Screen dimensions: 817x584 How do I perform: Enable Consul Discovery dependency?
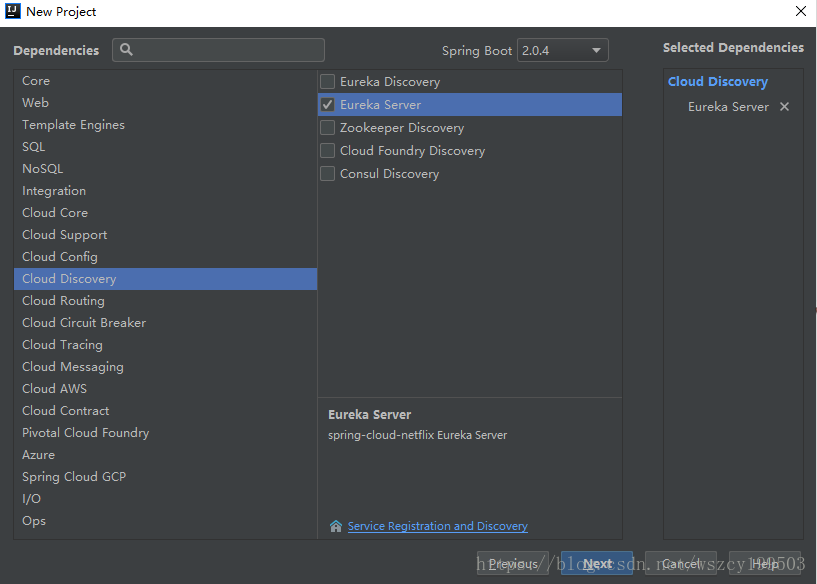coord(327,173)
